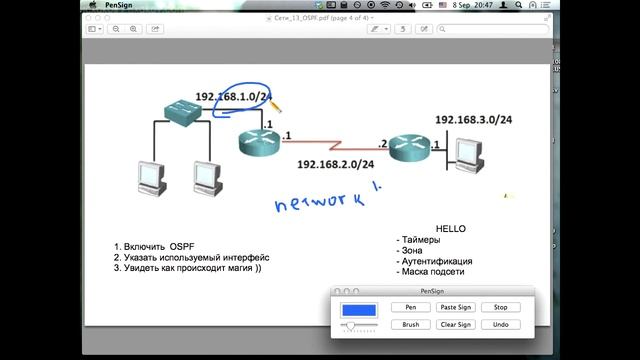
Task: Open Spotlight search magnifier
Action: (518, 5)
